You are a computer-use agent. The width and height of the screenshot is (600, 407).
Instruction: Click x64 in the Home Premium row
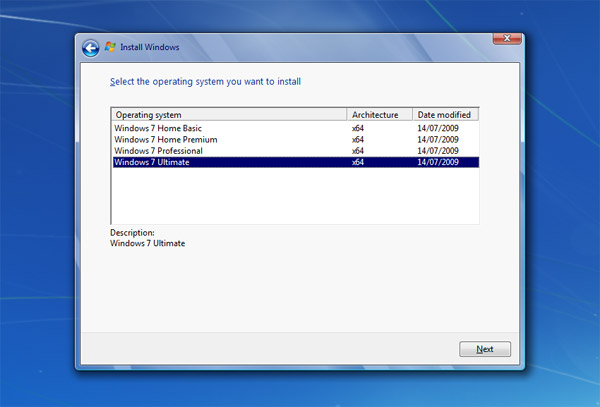358,139
